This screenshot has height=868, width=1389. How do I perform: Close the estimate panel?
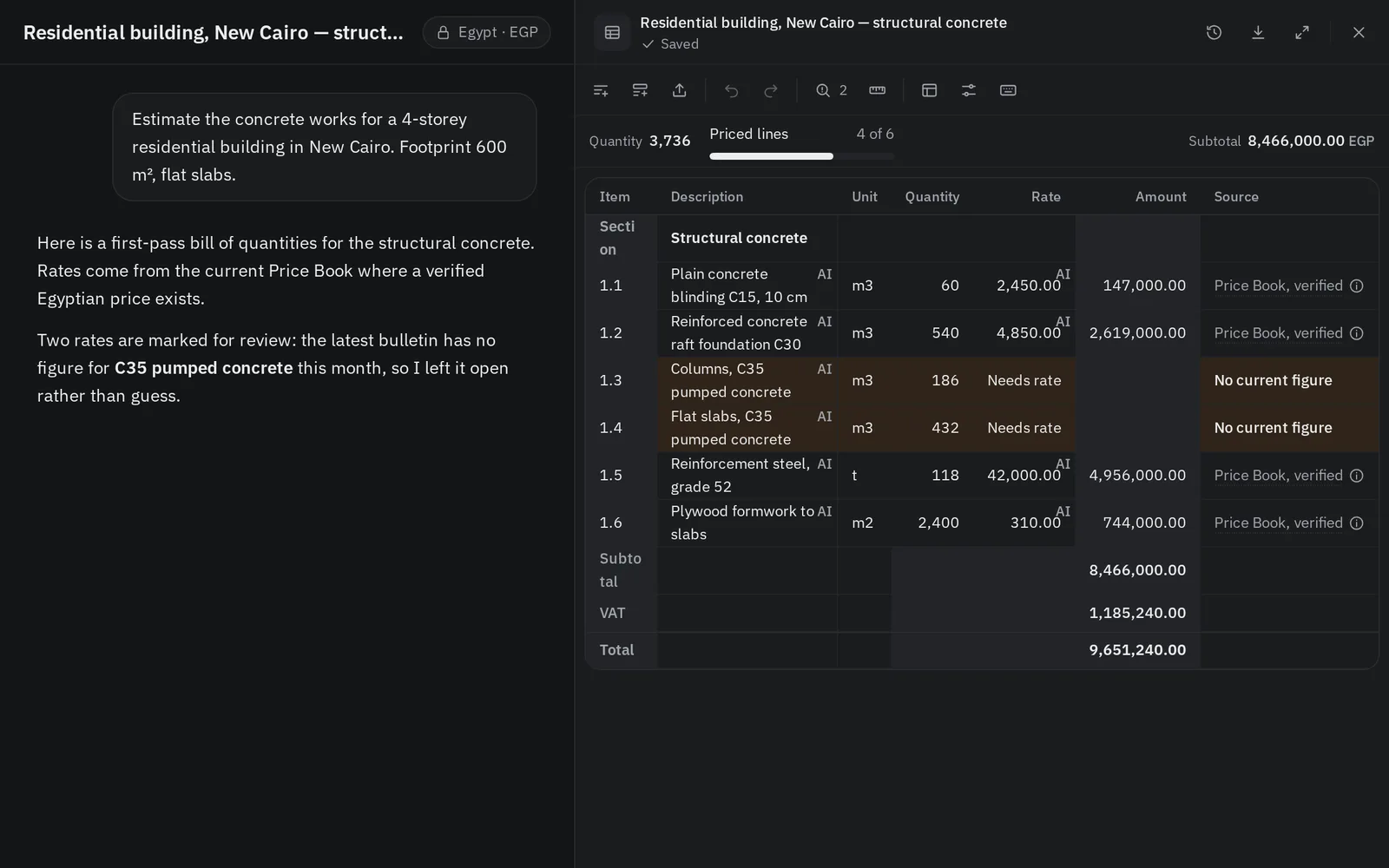coord(1359,32)
